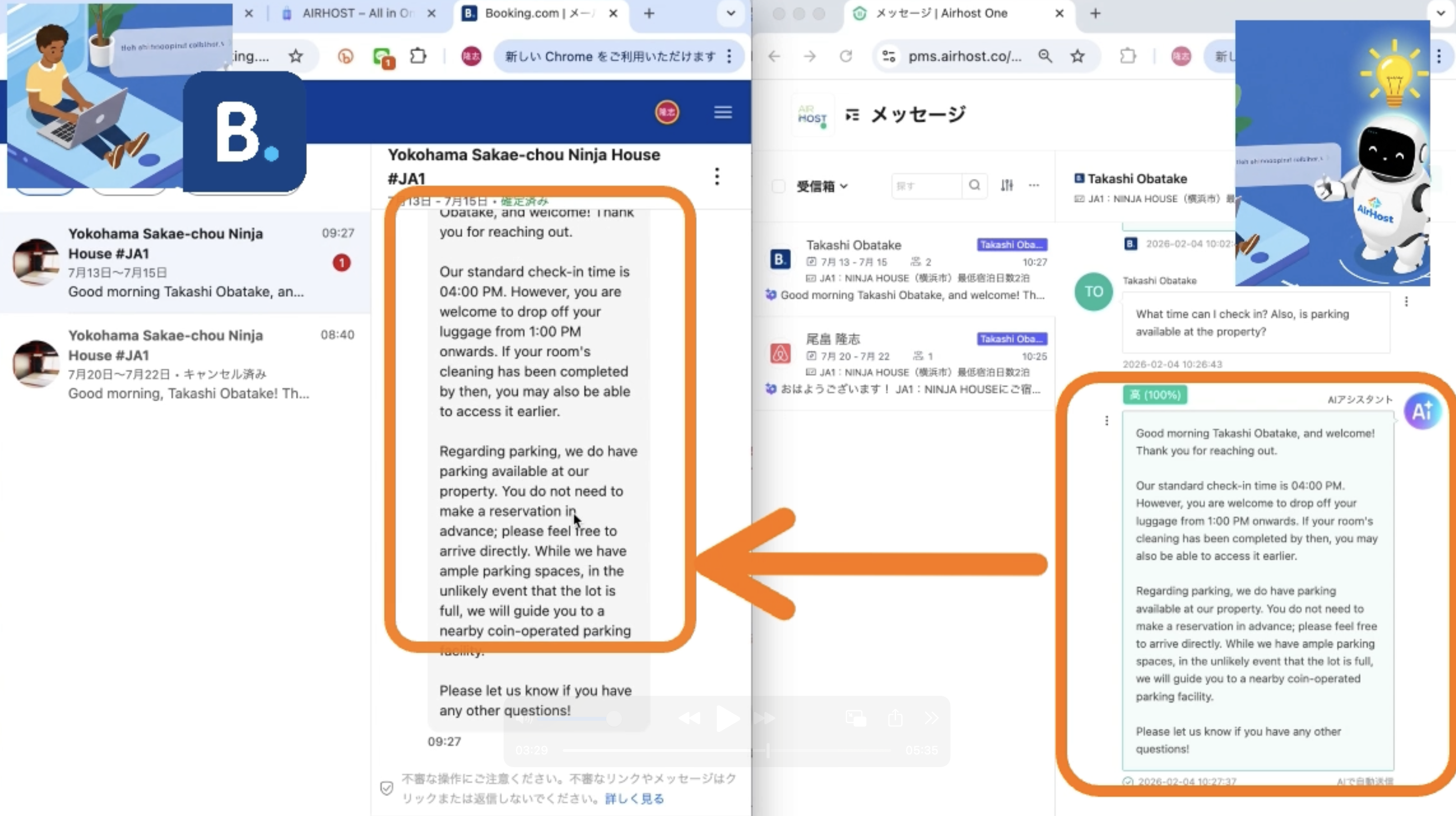
Task: Click the AirHost logo icon above メッセージ
Action: (812, 114)
